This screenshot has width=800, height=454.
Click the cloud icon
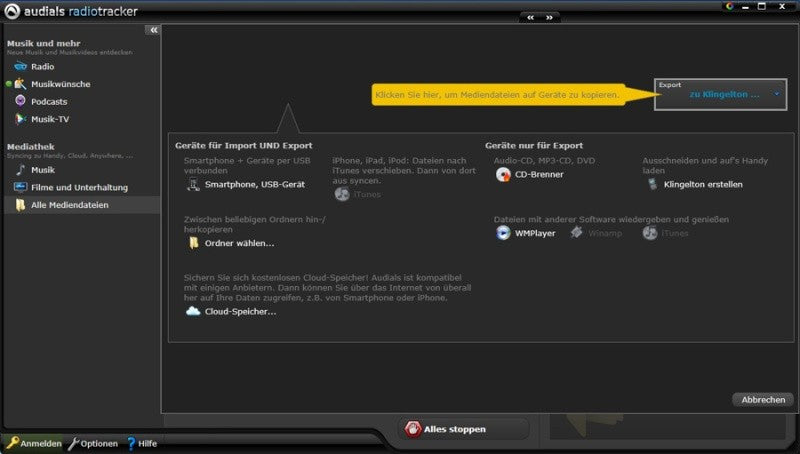point(193,311)
